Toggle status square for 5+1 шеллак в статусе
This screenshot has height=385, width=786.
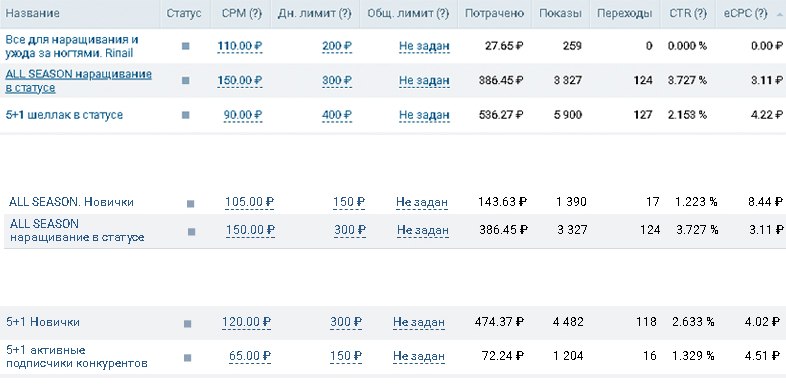pyautogui.click(x=185, y=115)
